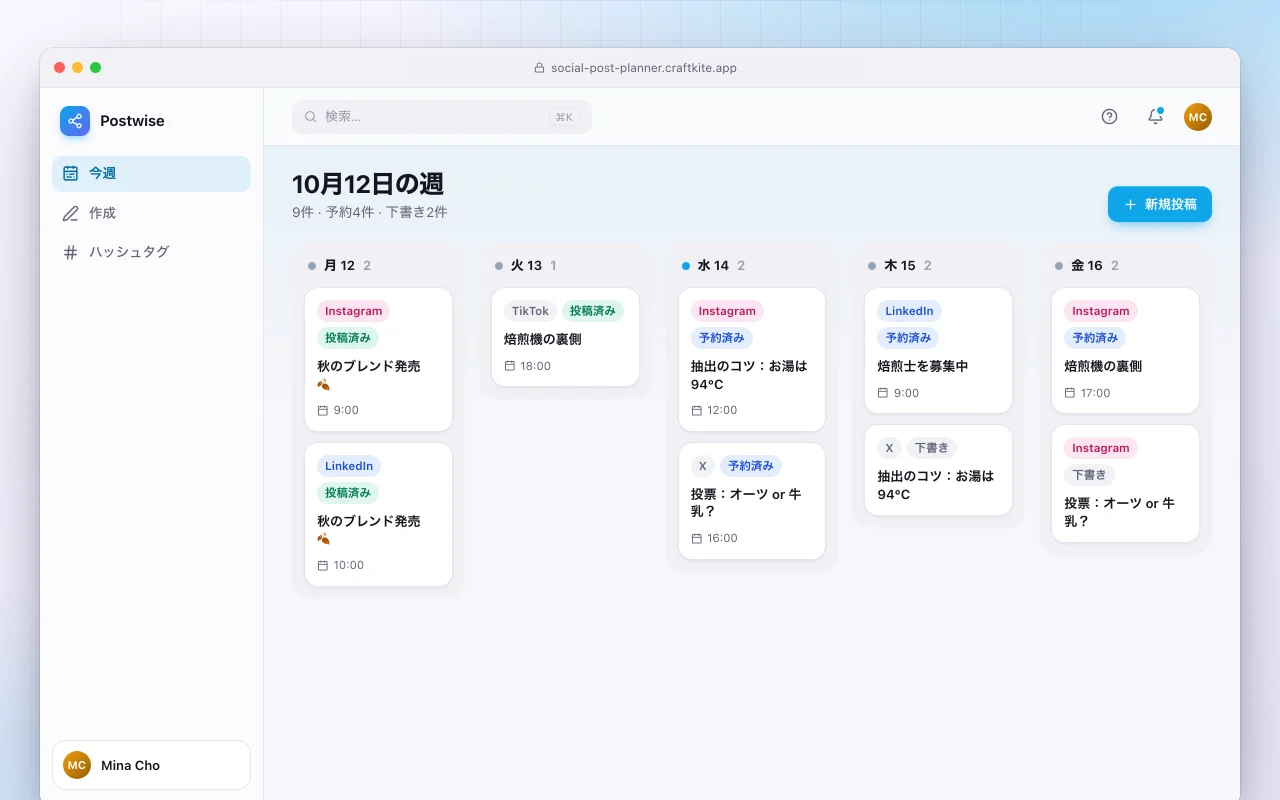Click the X tag on Thursday's draft
The height and width of the screenshot is (800, 1280).
coord(889,448)
